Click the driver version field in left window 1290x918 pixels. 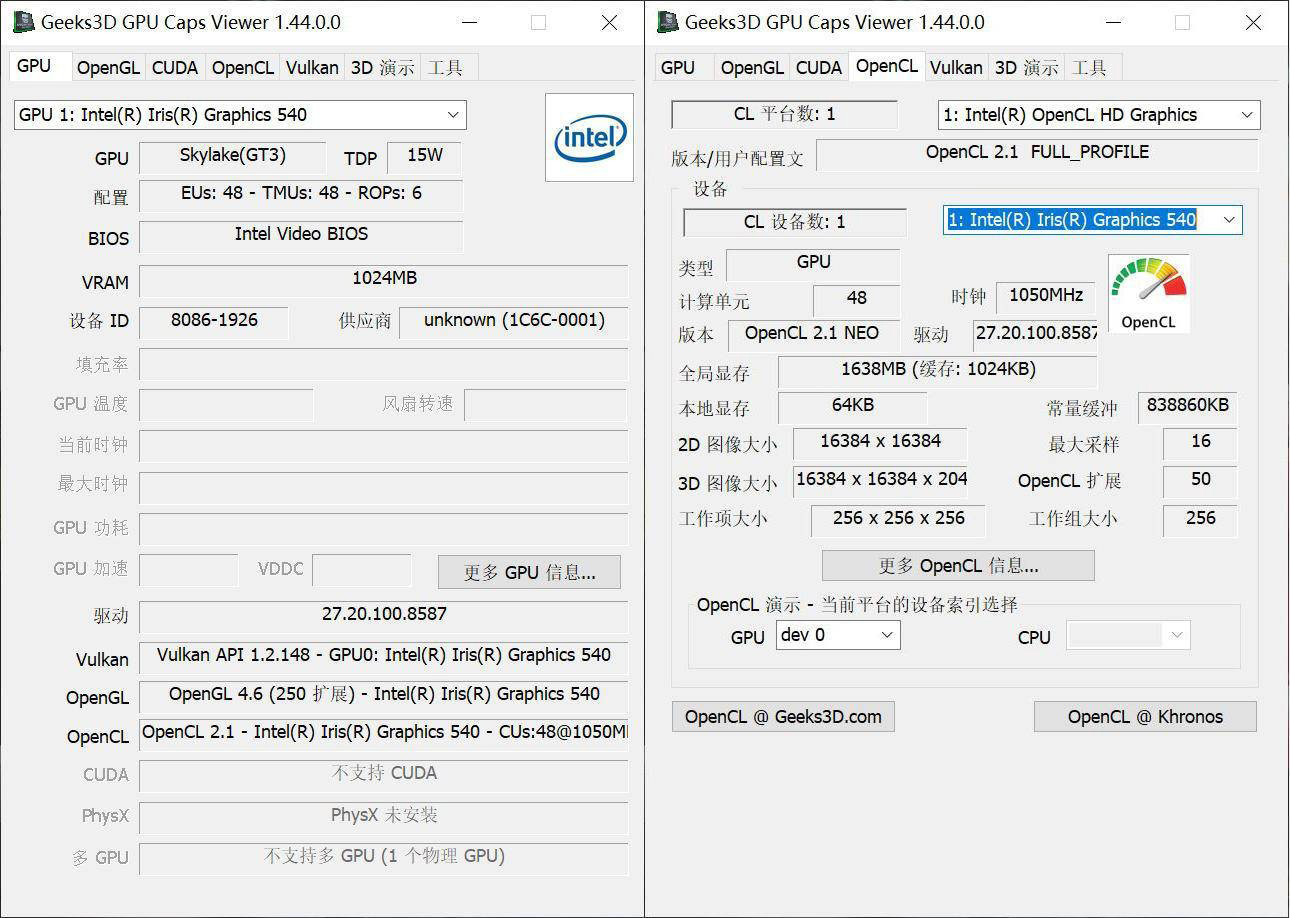(383, 615)
